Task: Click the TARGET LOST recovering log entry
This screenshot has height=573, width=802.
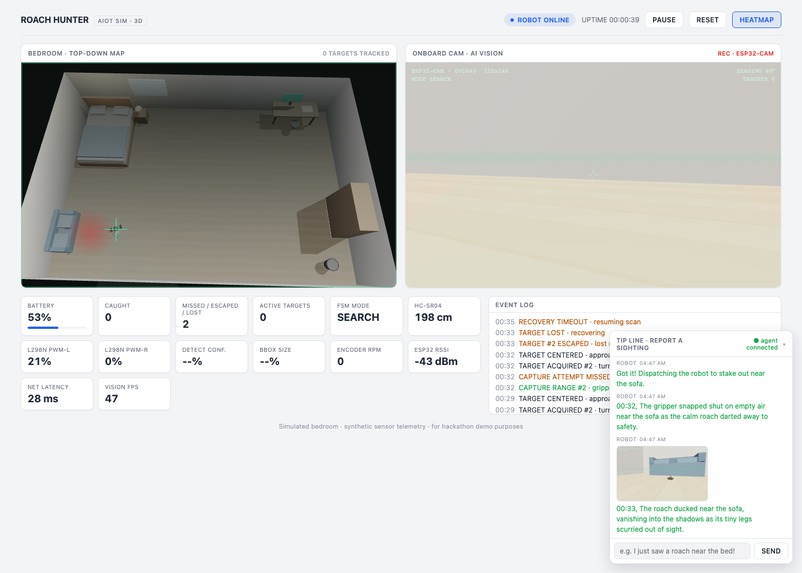Action: click(550, 333)
